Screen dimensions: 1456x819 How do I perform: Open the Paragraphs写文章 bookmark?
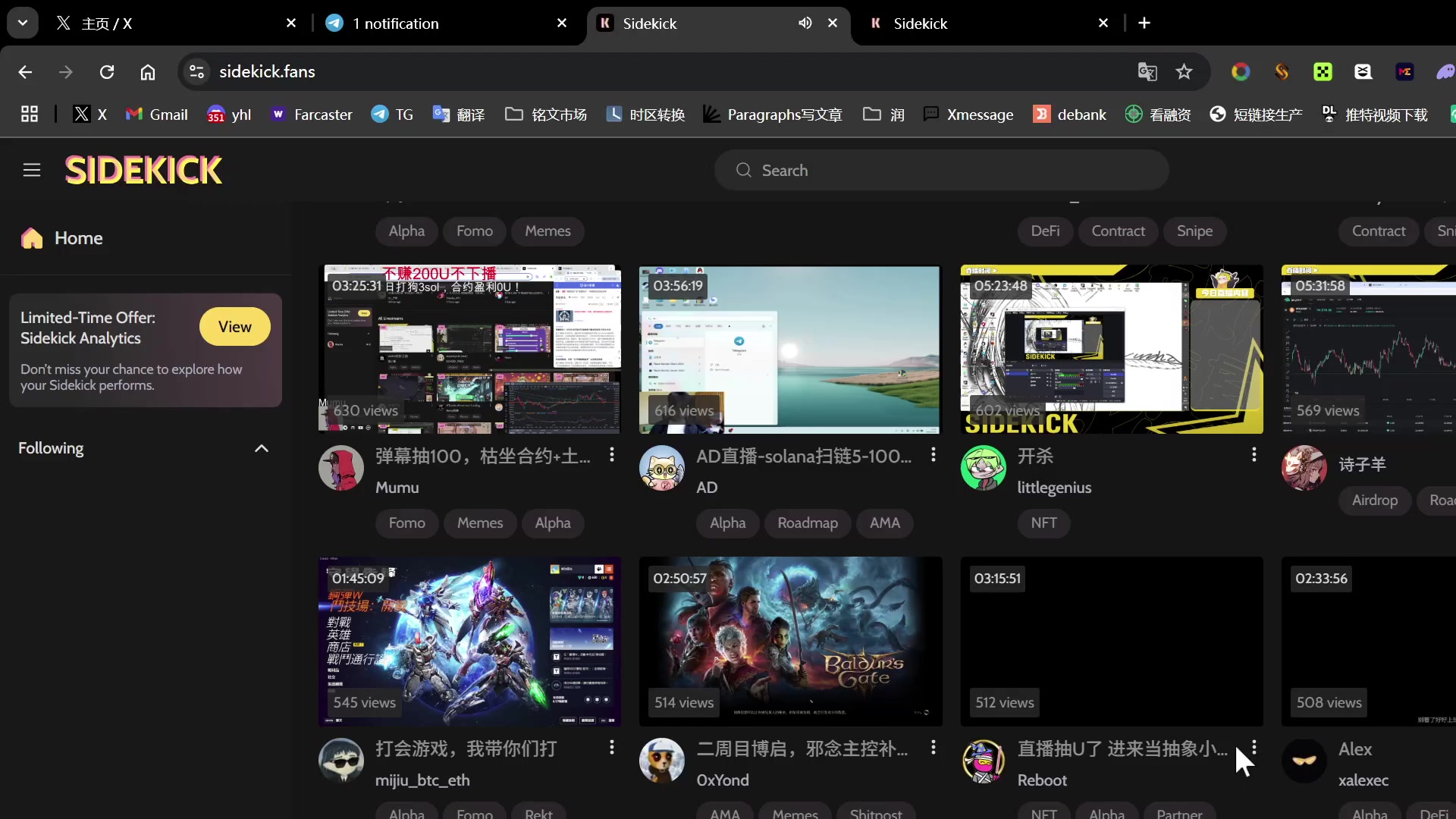(772, 114)
